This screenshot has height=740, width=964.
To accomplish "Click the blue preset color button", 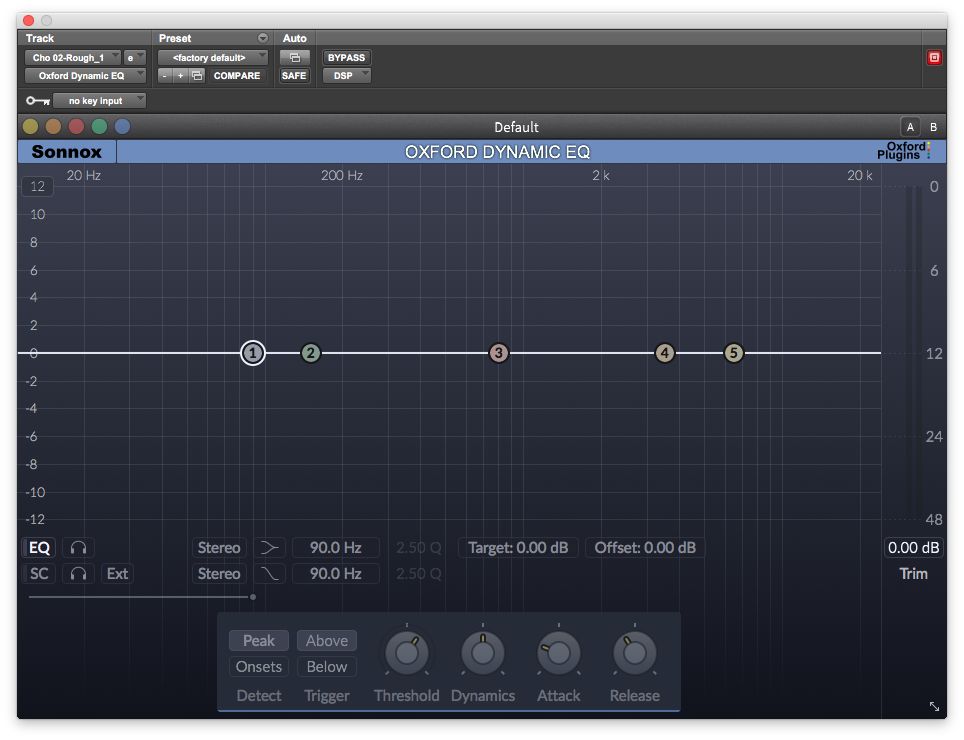I will click(122, 127).
